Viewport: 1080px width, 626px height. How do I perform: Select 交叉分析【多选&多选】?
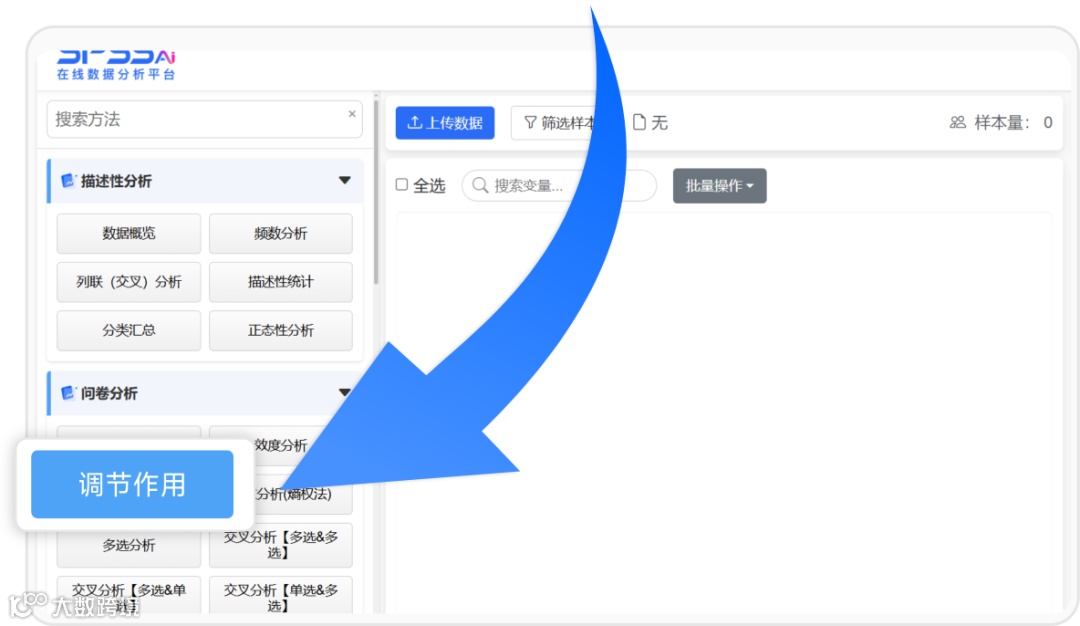coord(280,545)
